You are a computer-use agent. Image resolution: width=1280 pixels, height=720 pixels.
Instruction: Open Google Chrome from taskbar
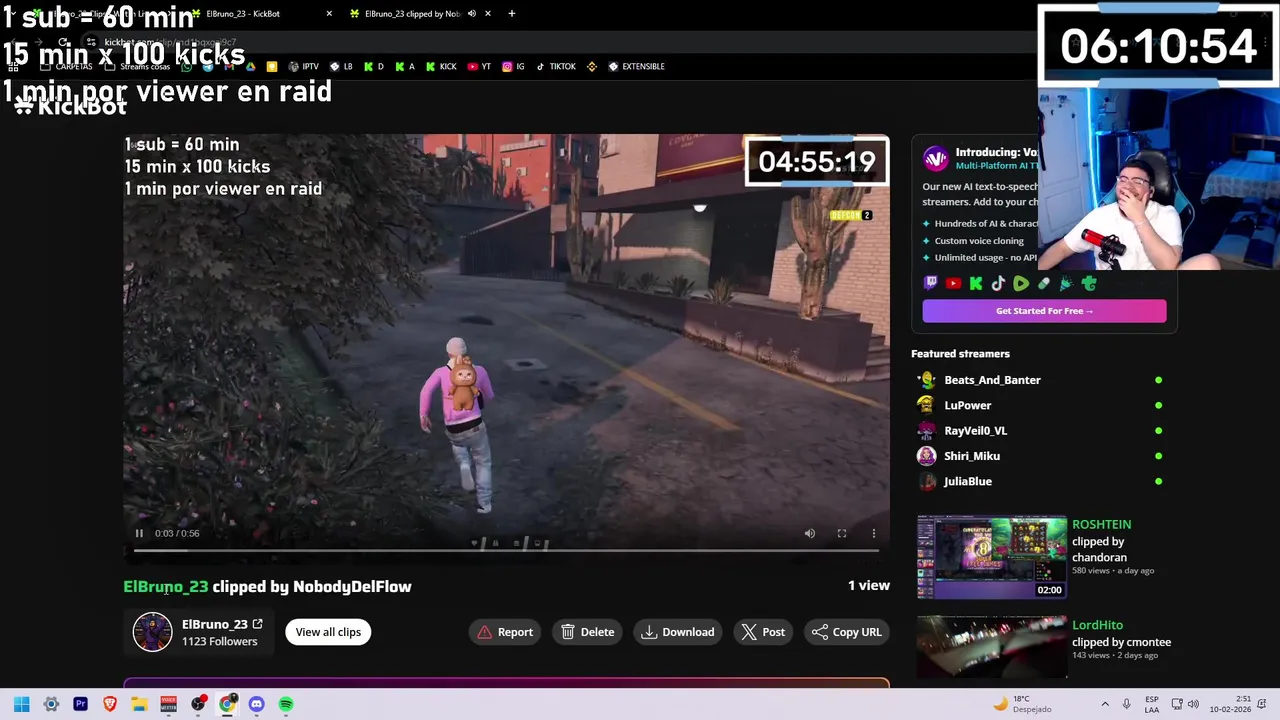(x=227, y=704)
